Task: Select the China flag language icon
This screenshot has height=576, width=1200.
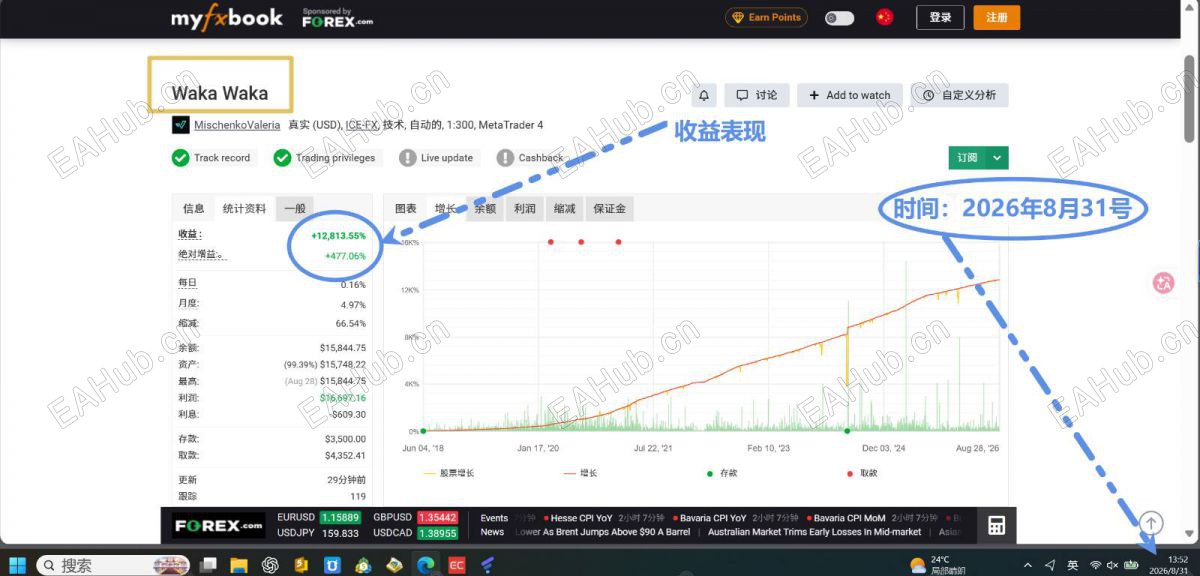Action: click(884, 17)
